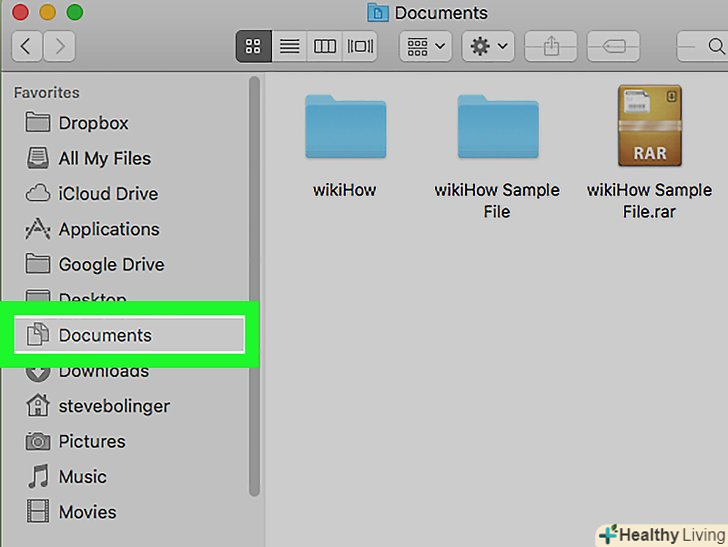Image resolution: width=728 pixels, height=547 pixels.
Task: Switch to Cover Flow view
Action: coord(360,46)
